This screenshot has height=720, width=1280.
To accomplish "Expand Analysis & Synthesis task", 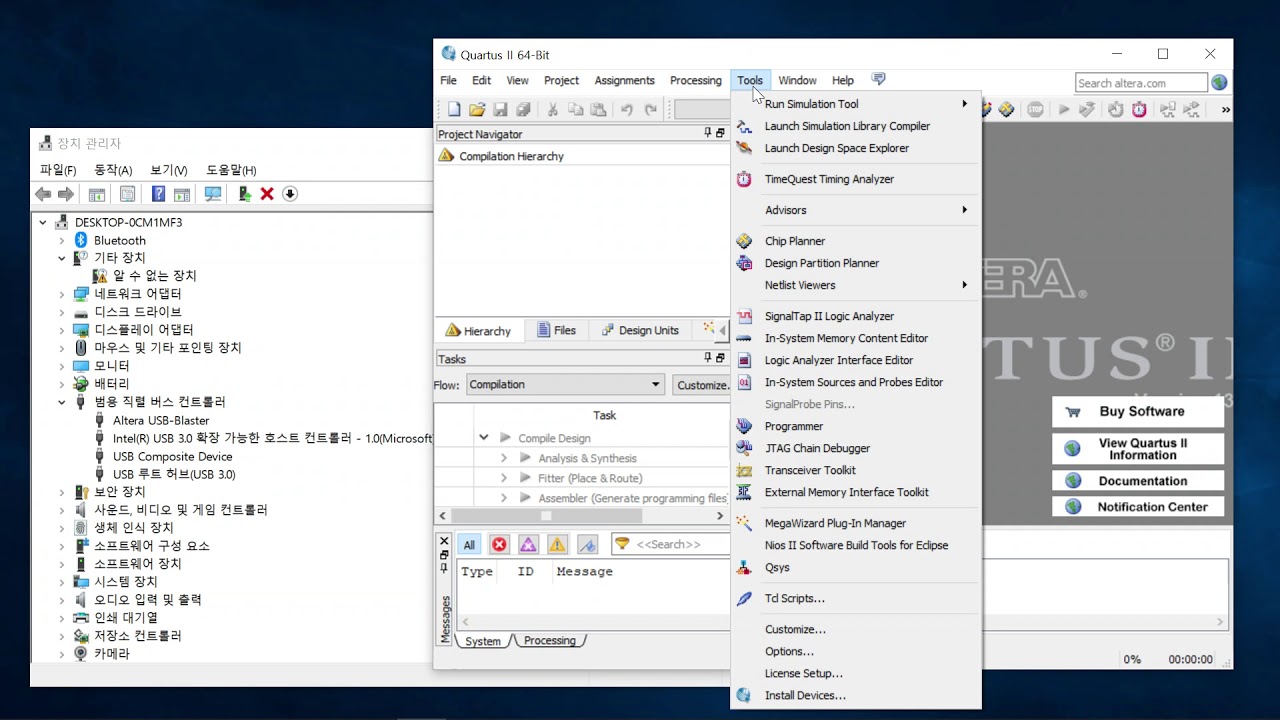I will click(x=504, y=458).
